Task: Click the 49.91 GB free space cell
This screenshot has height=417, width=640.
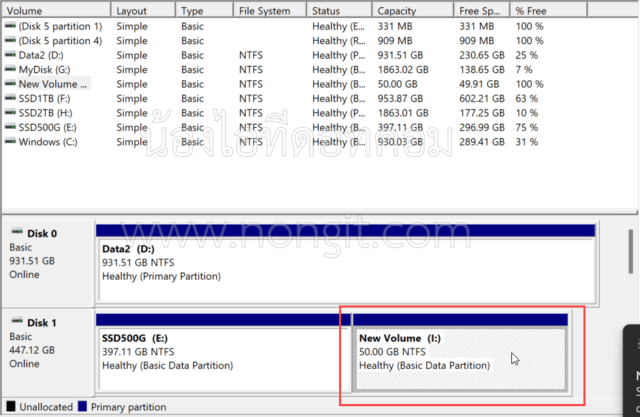Action: (x=479, y=84)
